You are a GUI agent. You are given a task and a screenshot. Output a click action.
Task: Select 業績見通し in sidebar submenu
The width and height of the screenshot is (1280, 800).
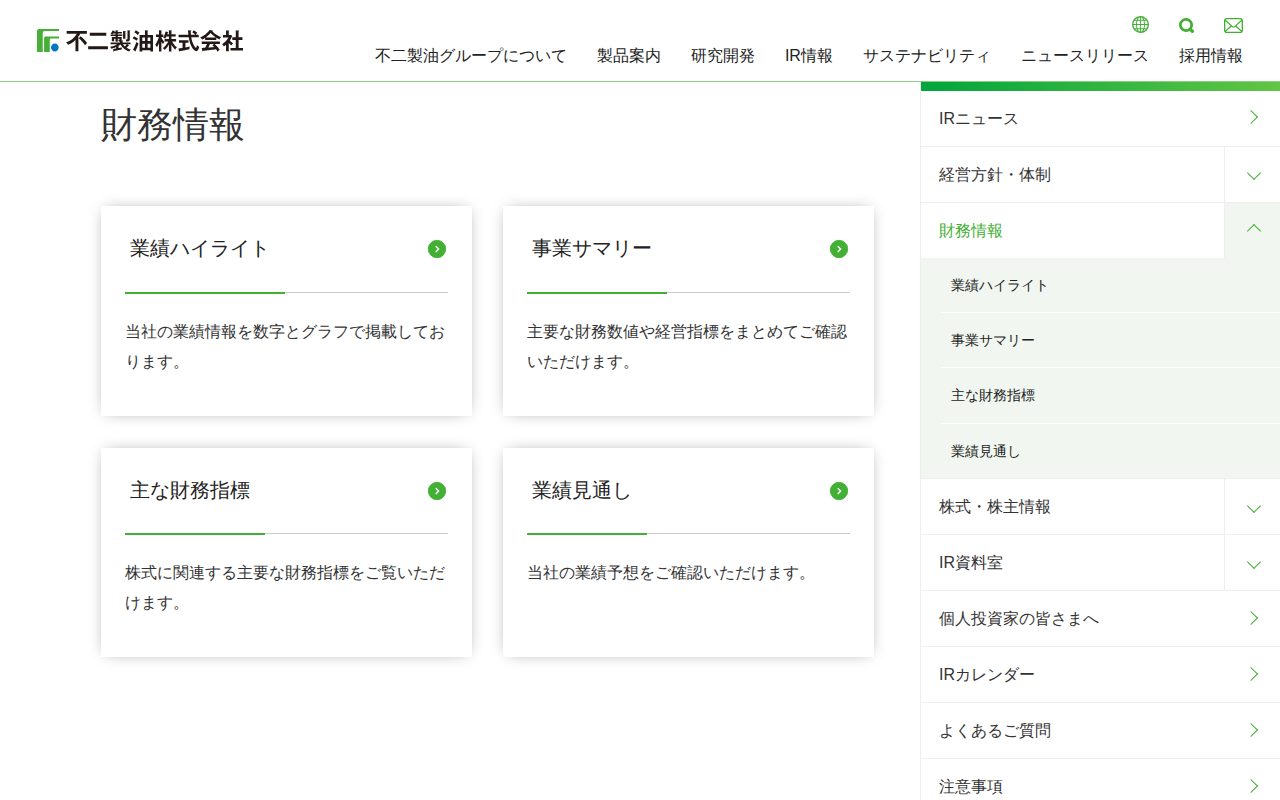[x=1110, y=451]
